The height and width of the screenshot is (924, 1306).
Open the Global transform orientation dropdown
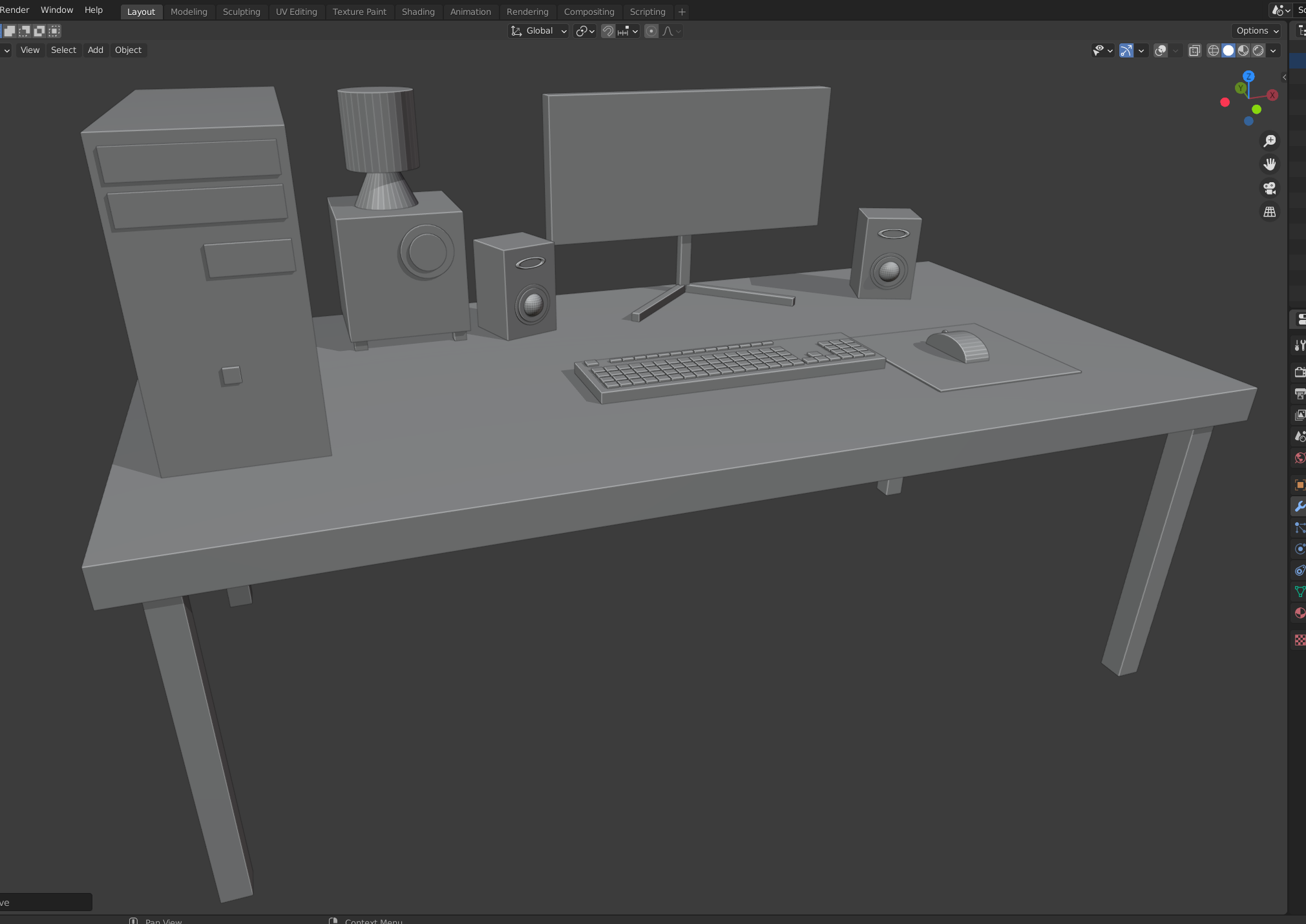point(538,31)
